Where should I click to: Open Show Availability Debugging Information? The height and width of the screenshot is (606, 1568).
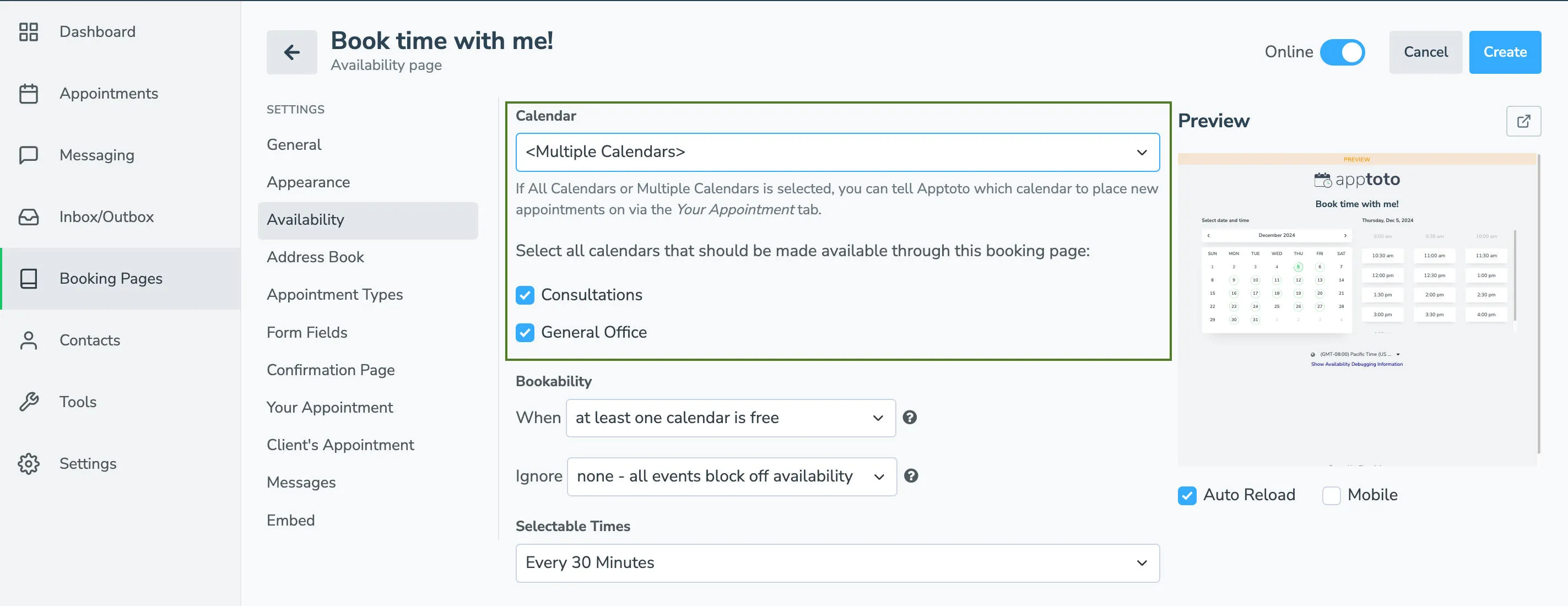coord(1356,364)
